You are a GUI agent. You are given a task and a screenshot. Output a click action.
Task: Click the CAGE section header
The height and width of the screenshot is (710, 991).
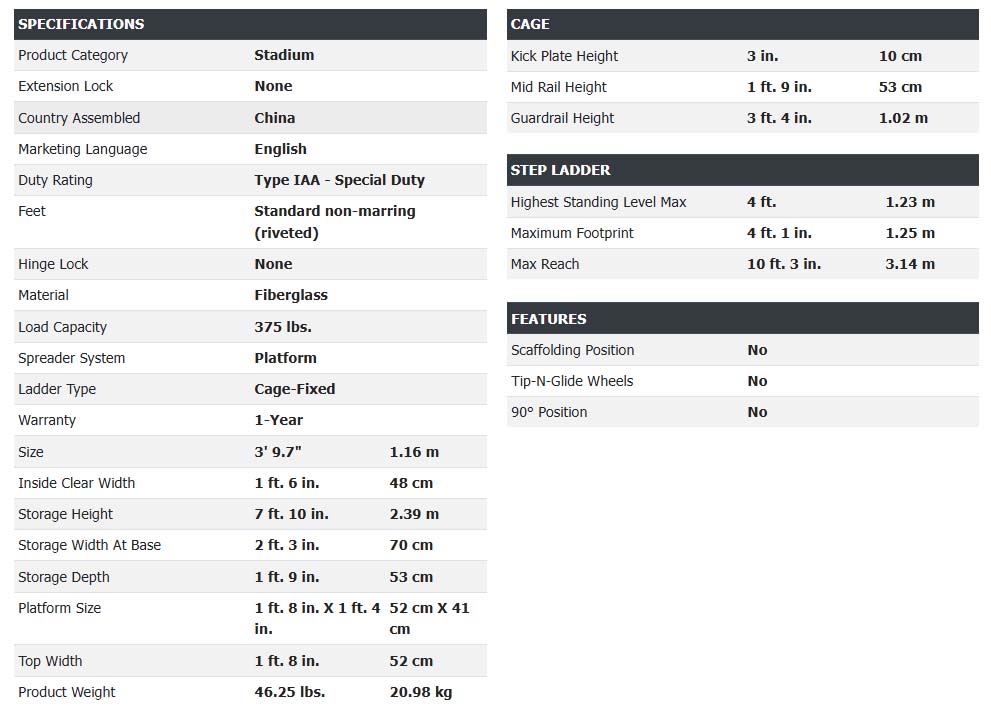coord(530,24)
